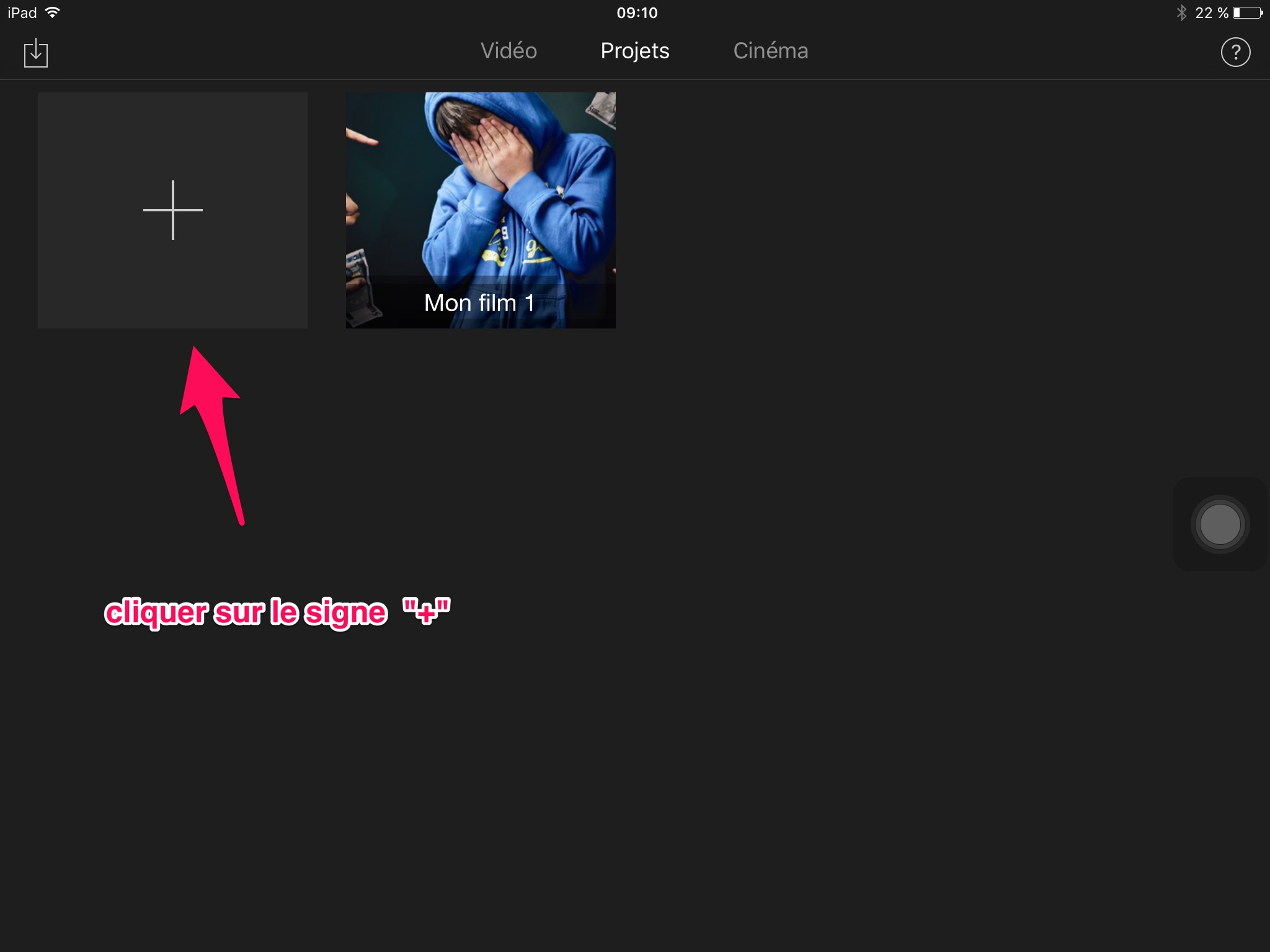Tap the battery indicator icon
The height and width of the screenshot is (952, 1270).
click(x=1247, y=13)
